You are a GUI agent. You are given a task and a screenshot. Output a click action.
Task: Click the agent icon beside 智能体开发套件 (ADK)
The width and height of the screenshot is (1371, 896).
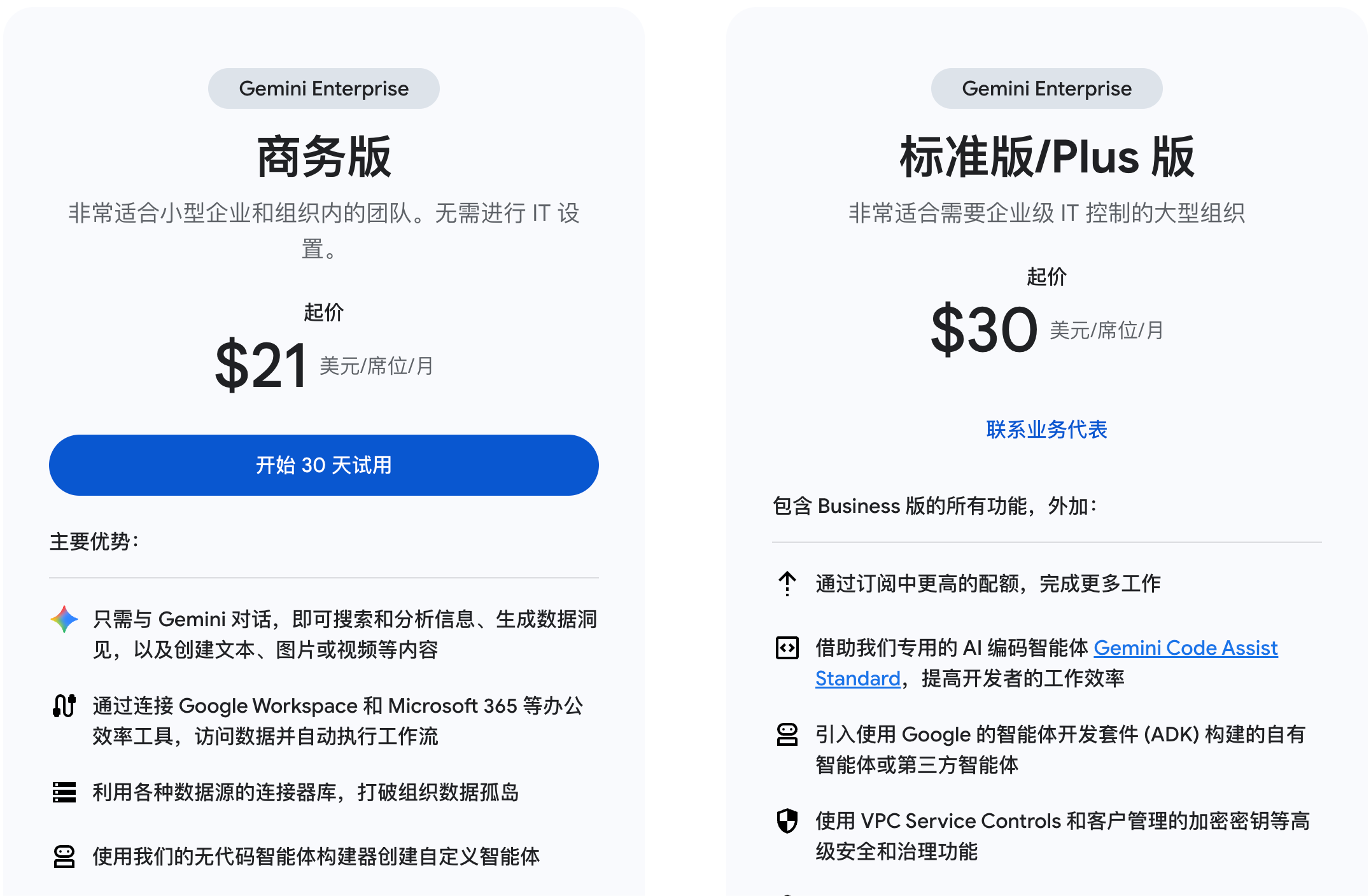787,734
